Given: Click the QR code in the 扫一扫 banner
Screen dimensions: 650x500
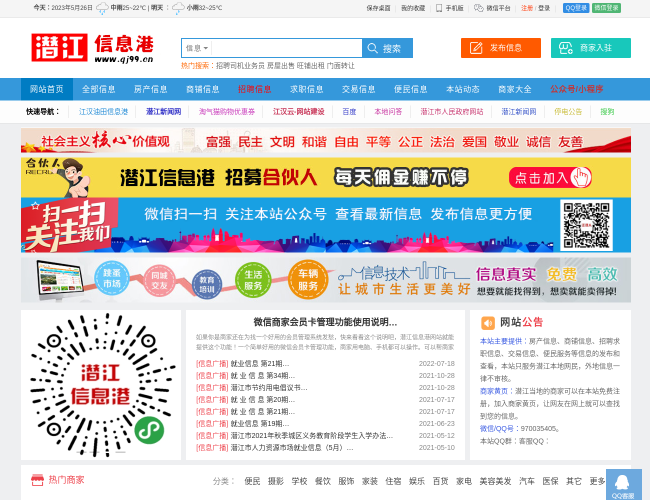Looking at the screenshot, I should (x=586, y=225).
